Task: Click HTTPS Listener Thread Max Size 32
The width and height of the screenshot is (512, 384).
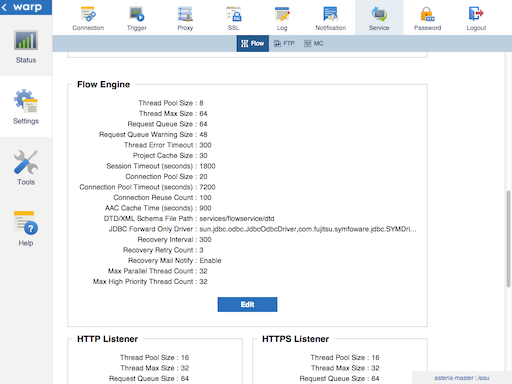Action: 375,368
